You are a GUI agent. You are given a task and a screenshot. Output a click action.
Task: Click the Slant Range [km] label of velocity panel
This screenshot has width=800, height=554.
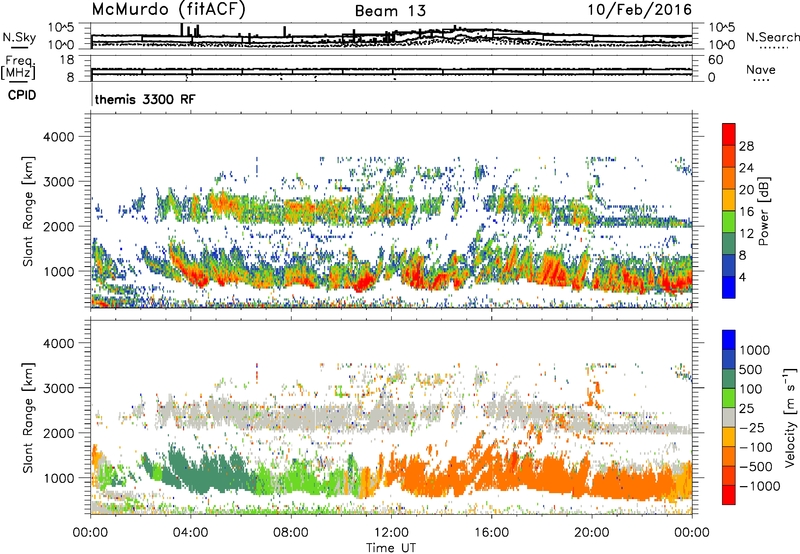point(28,417)
